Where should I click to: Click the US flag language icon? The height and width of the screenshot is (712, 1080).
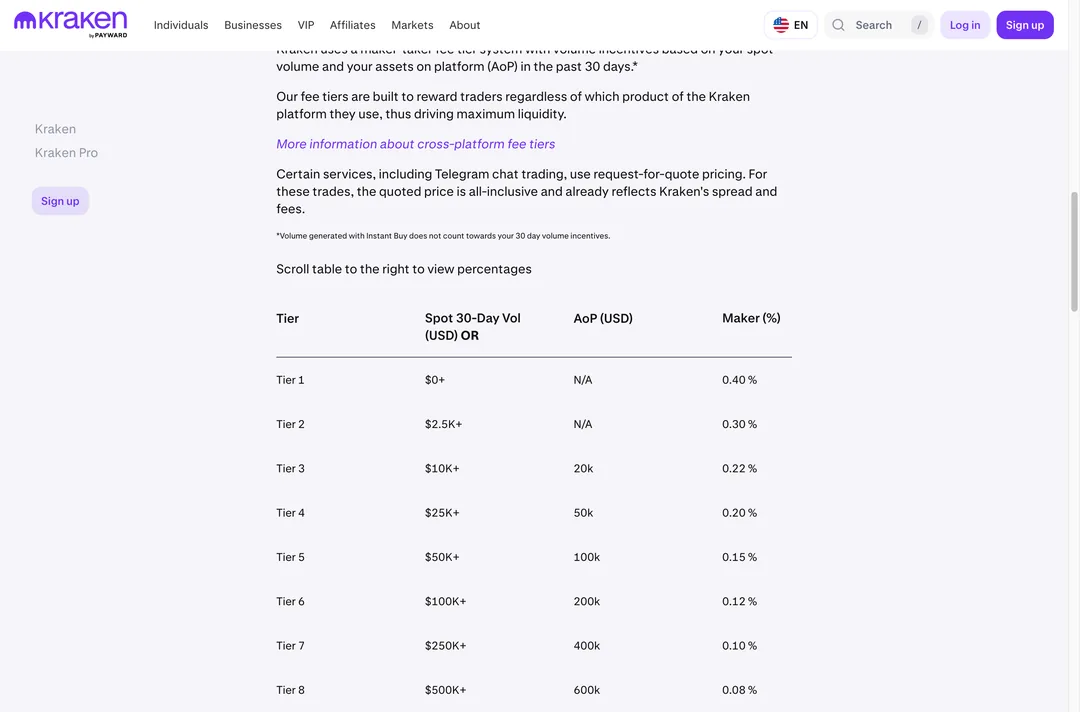780,25
